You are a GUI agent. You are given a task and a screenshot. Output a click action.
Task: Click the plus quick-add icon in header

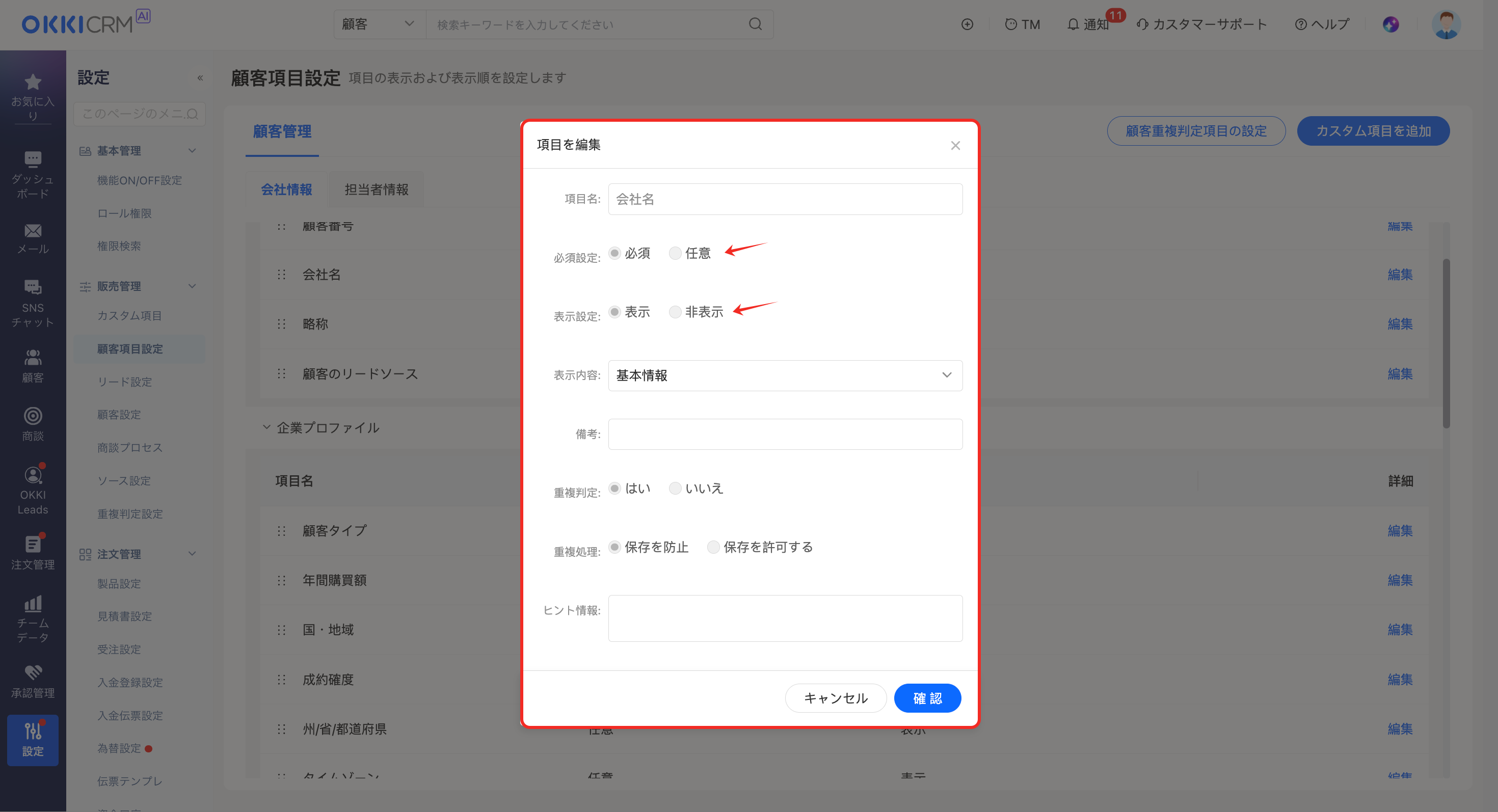(x=967, y=24)
